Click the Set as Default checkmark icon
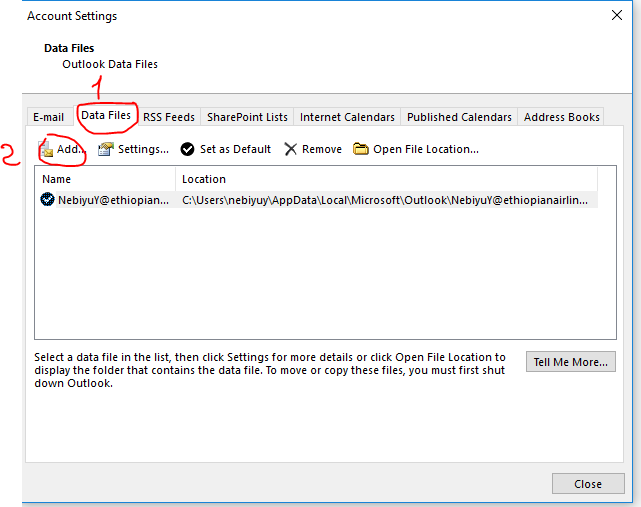The height and width of the screenshot is (507, 641). (188, 149)
